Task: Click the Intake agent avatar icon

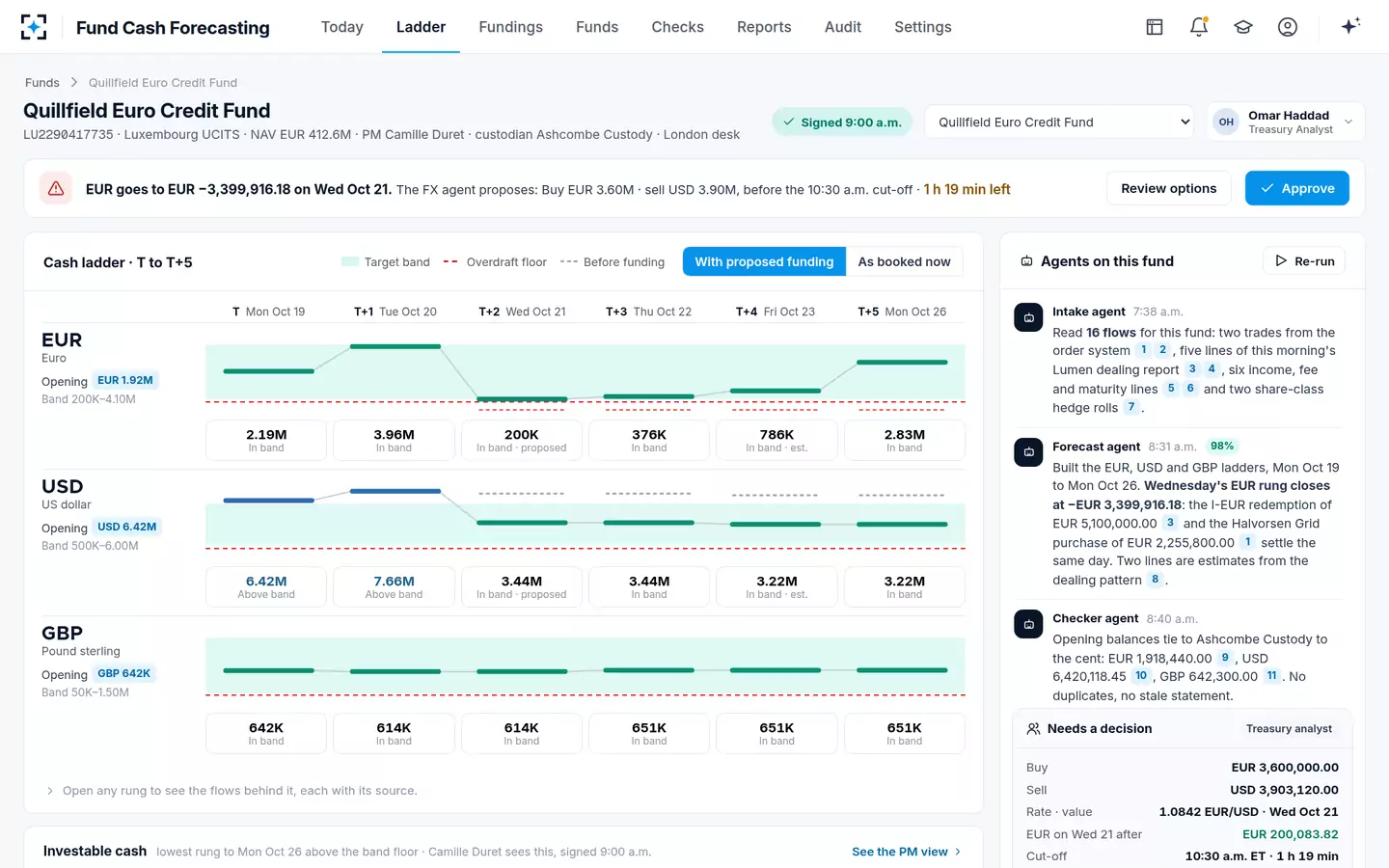Action: point(1028,317)
